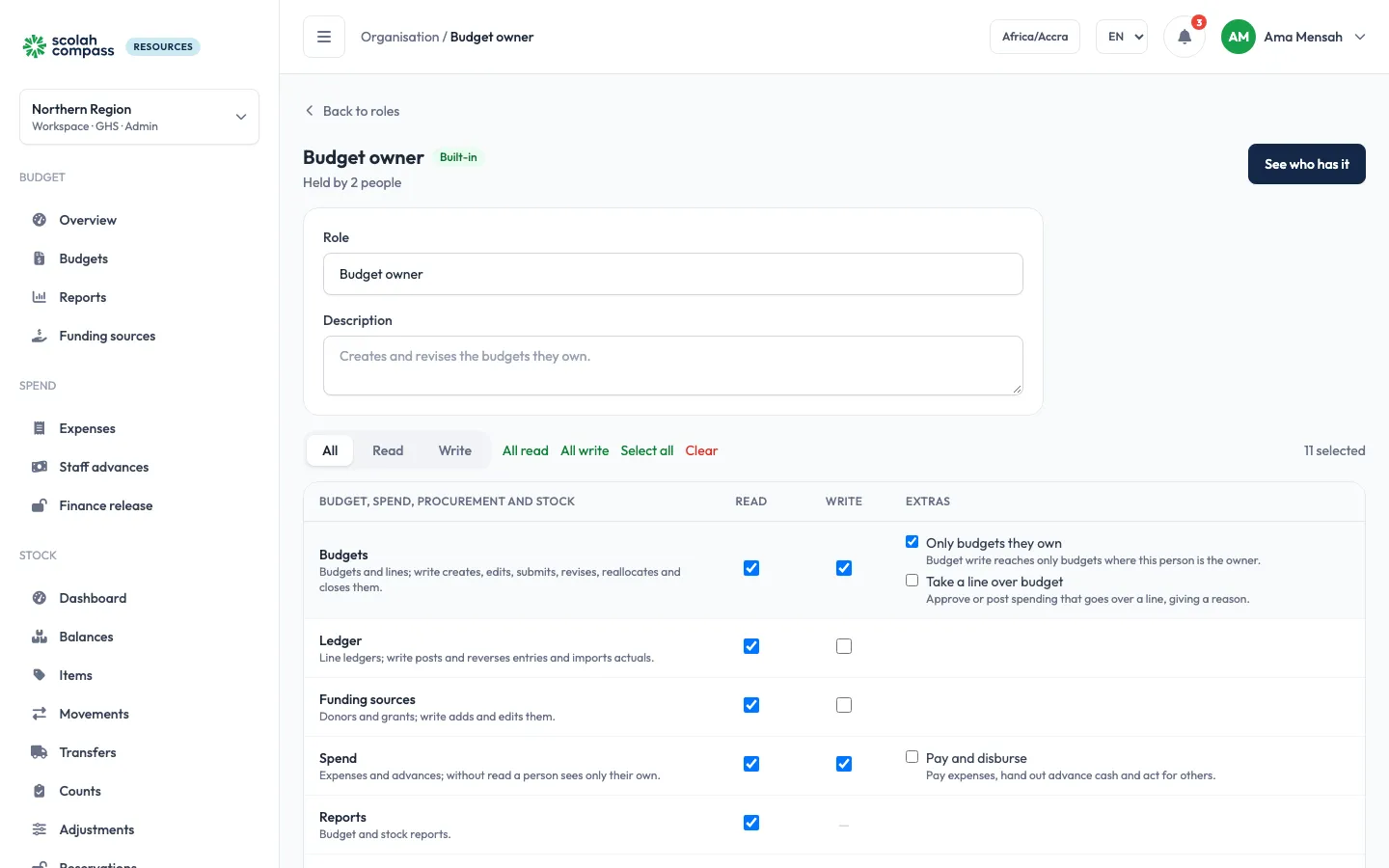Screen dimensions: 1389x868
Task: Click the Budgets sidebar icon
Action: [40, 258]
